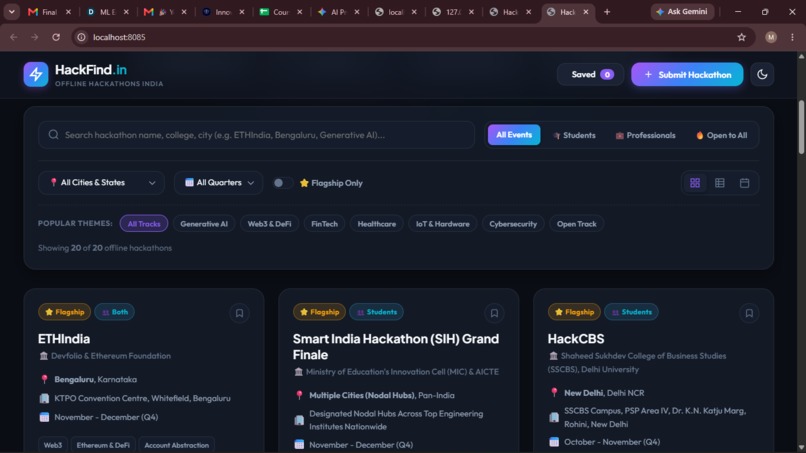Select All Events audience filter
Screen dimensions: 806x453
514,135
